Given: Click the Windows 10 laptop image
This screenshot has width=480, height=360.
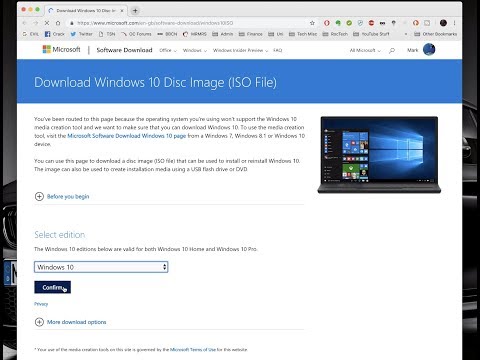Looking at the screenshot, I should 379,155.
